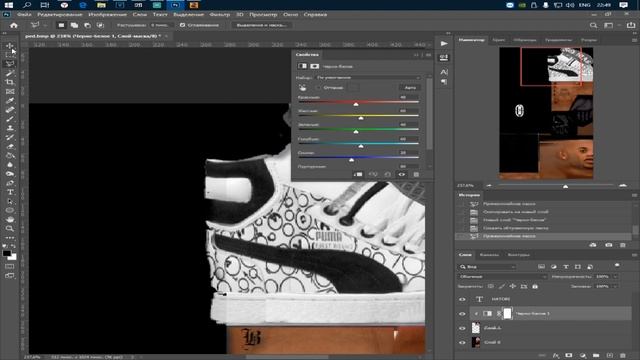Select the Zoom tool in toolbar
The width and height of the screenshot is (640, 360).
coord(10,228)
